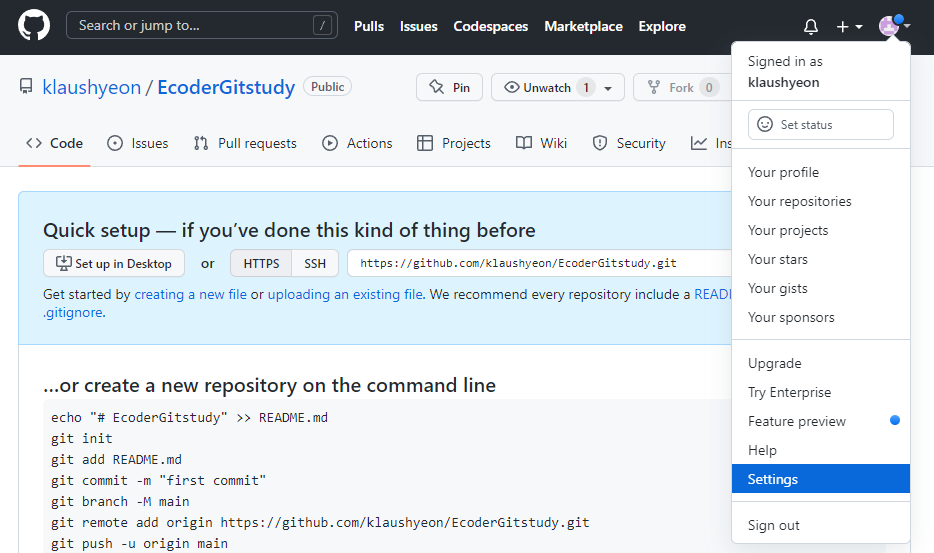Select the HTTPS clone option
934x553 pixels.
261,263
